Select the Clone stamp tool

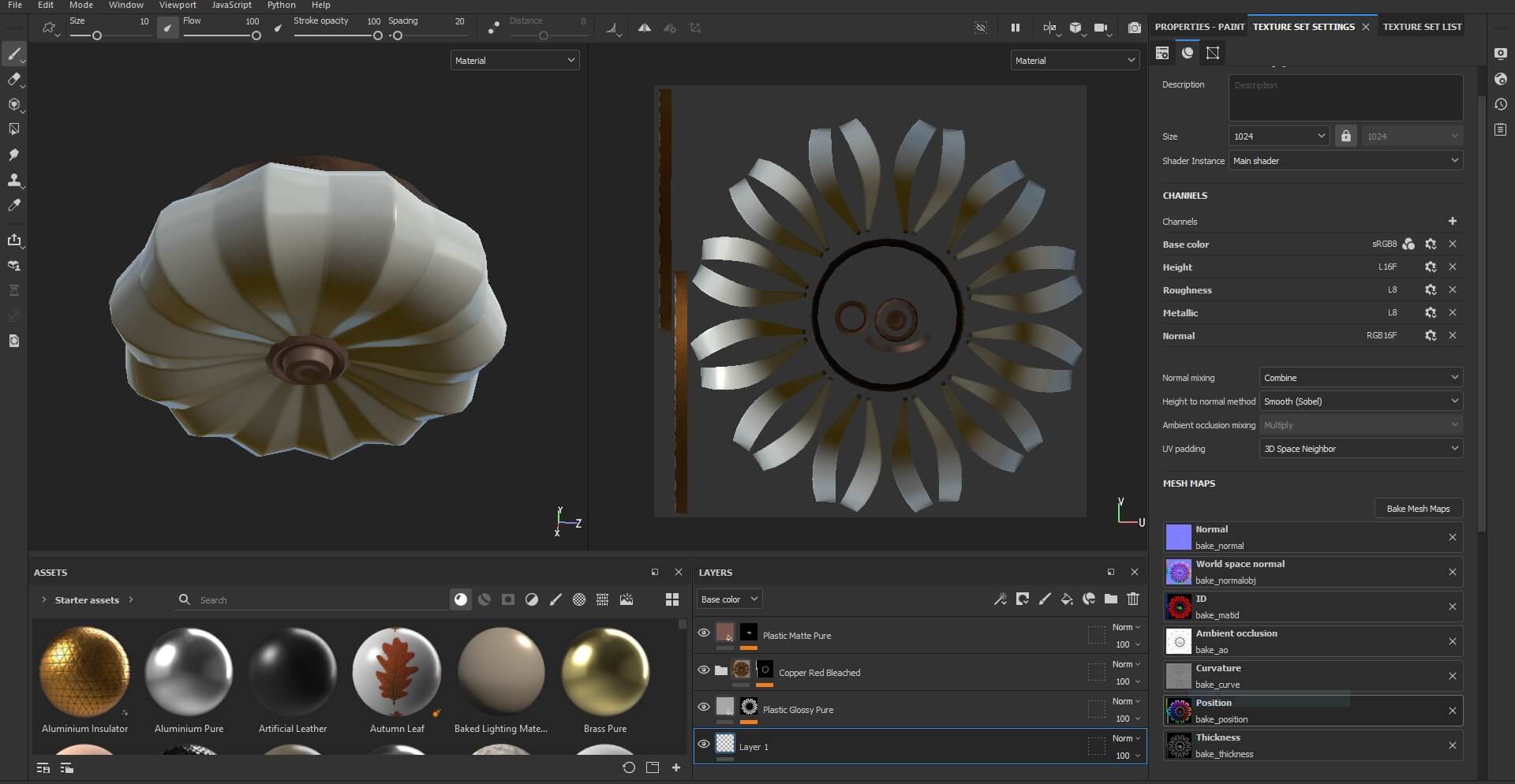coord(13,181)
